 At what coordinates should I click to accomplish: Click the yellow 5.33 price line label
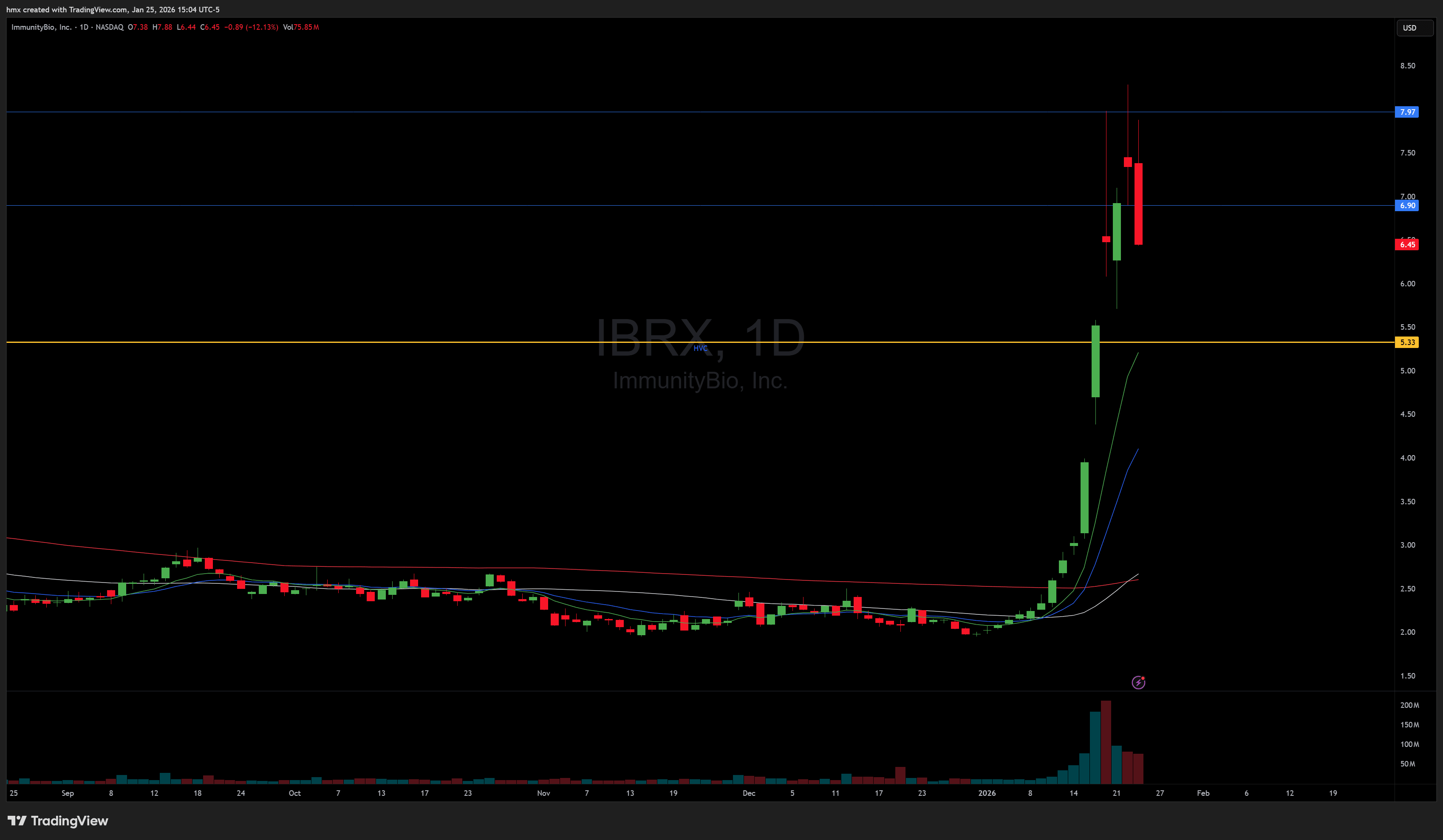click(x=1407, y=342)
